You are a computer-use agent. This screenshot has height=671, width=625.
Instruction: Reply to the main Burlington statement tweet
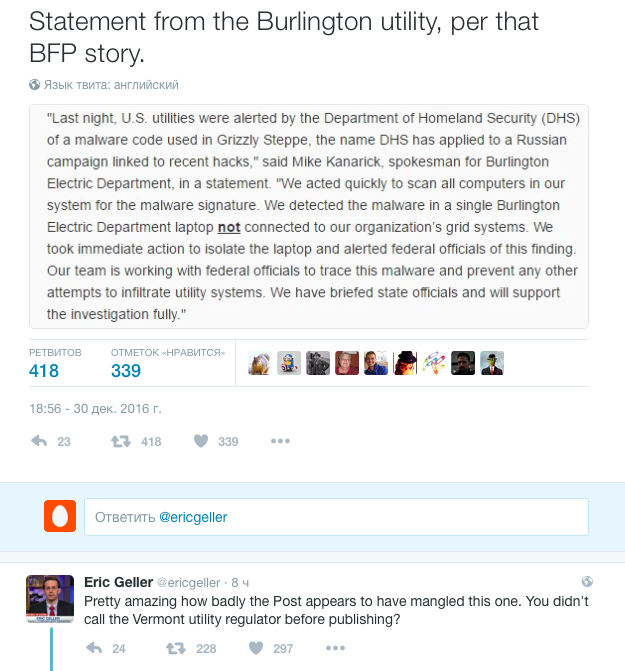tap(40, 441)
